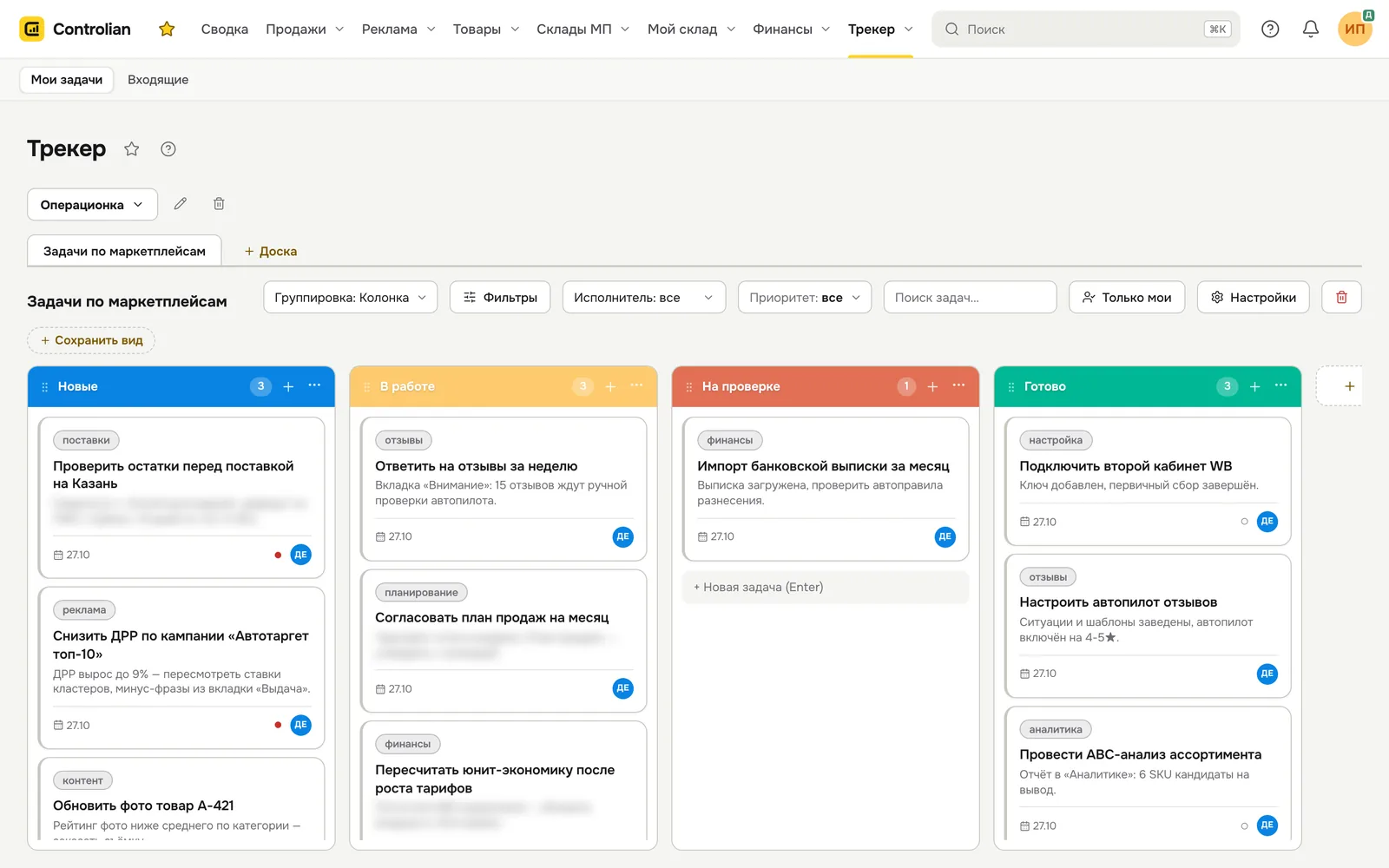Click the аналитика tag on the ABC-анализ card

pos(1056,730)
